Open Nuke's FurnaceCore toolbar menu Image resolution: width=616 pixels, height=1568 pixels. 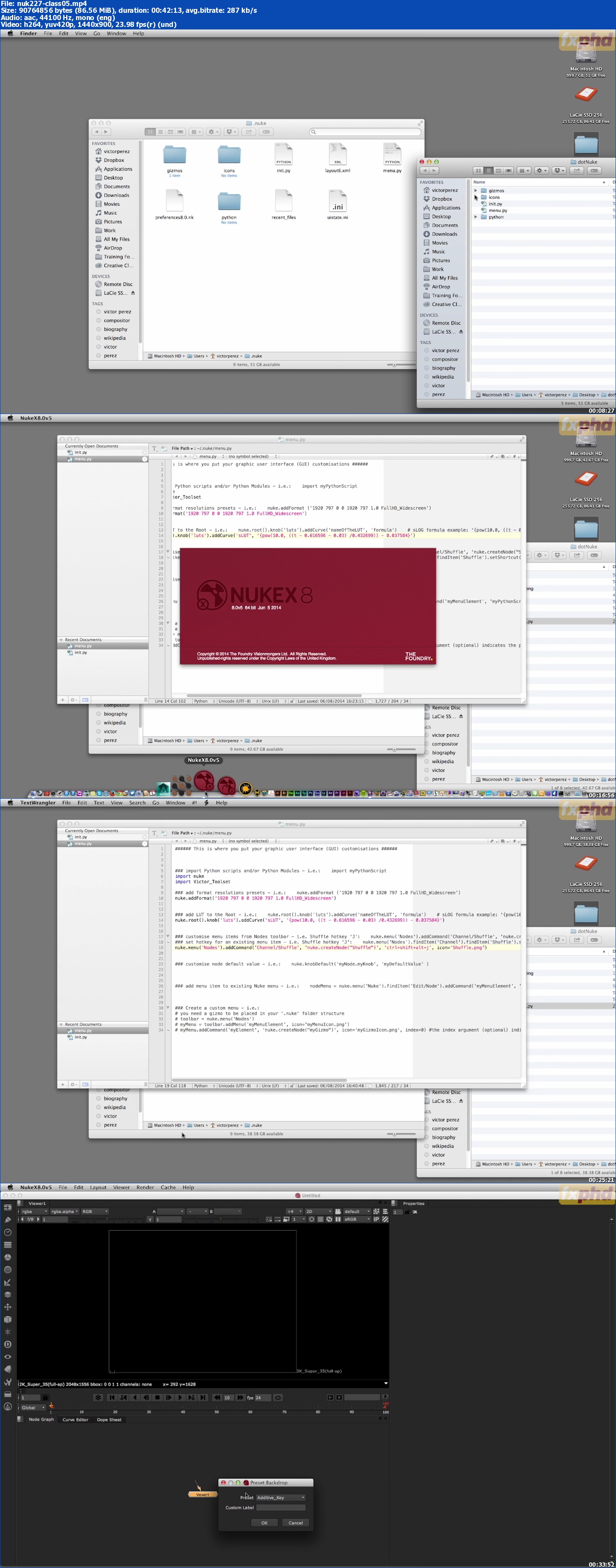[x=8, y=1406]
